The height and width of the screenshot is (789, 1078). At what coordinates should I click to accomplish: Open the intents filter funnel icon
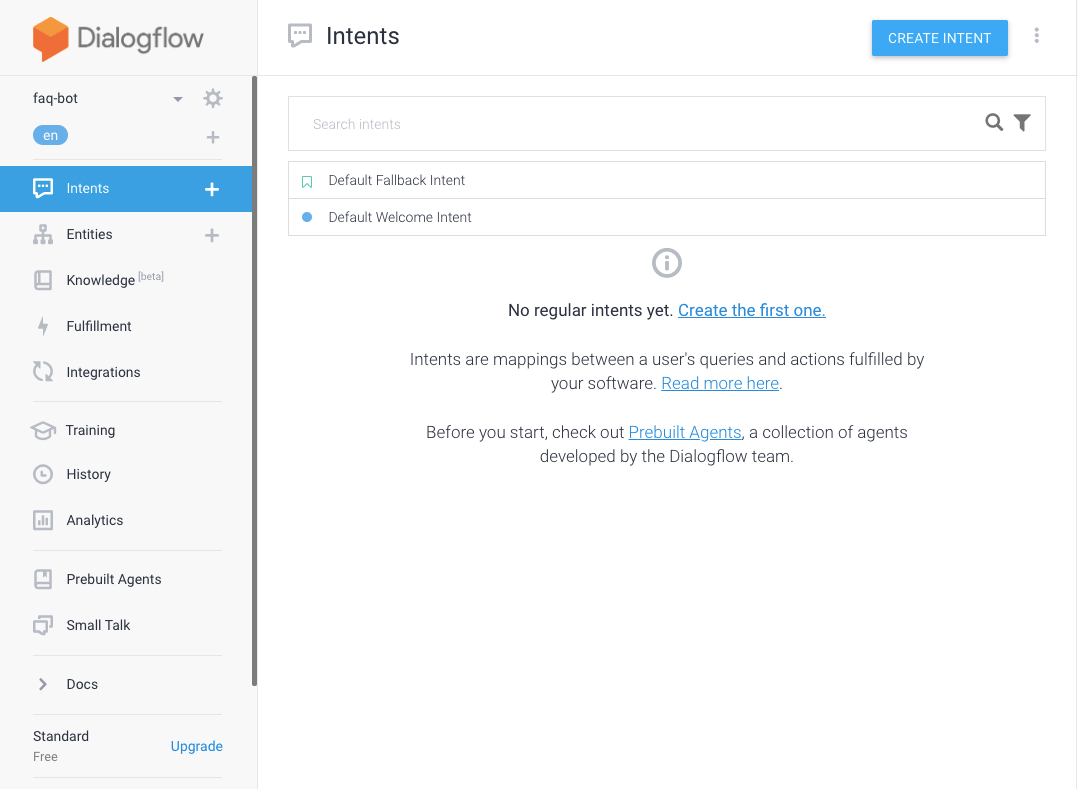[1022, 122]
